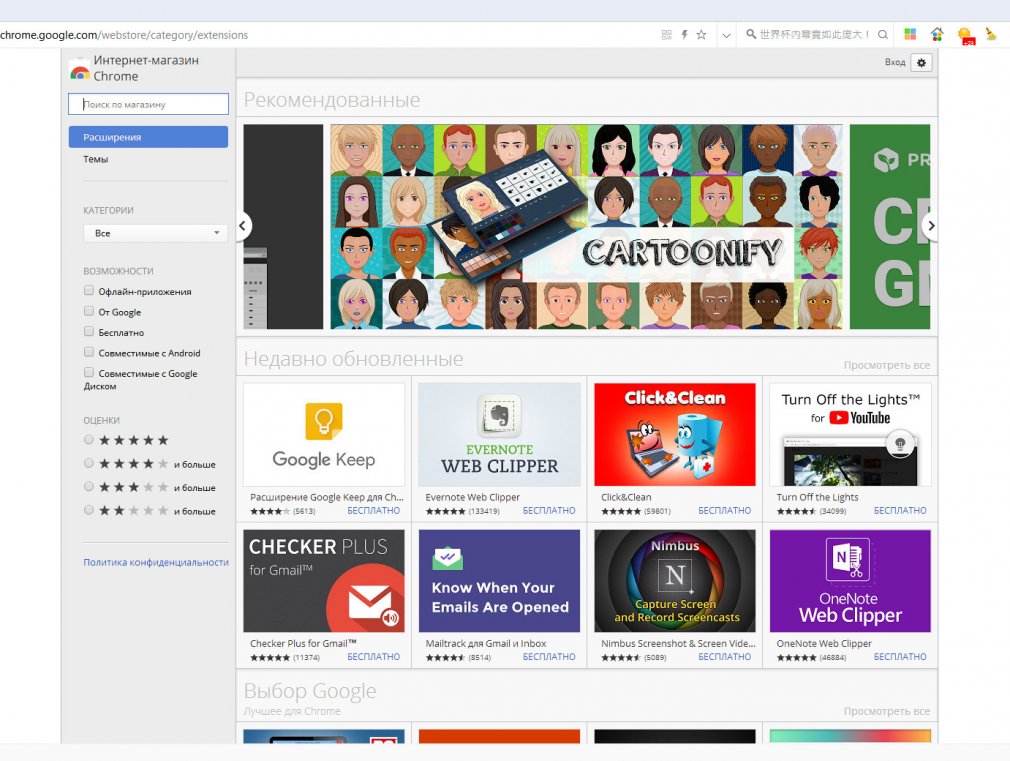
Task: Select the five-star rating radio button
Action: click(89, 440)
